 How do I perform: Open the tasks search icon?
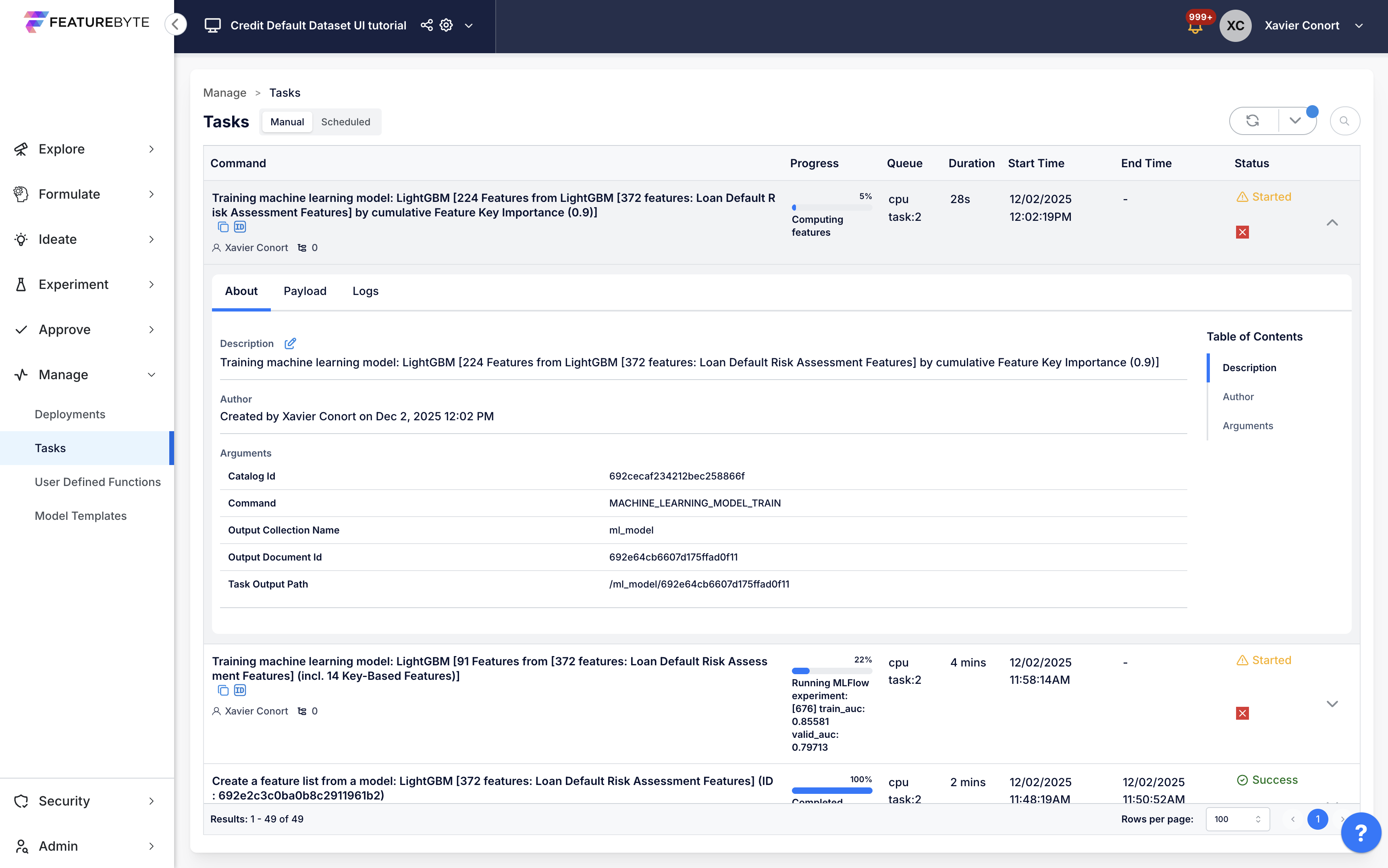click(1344, 120)
